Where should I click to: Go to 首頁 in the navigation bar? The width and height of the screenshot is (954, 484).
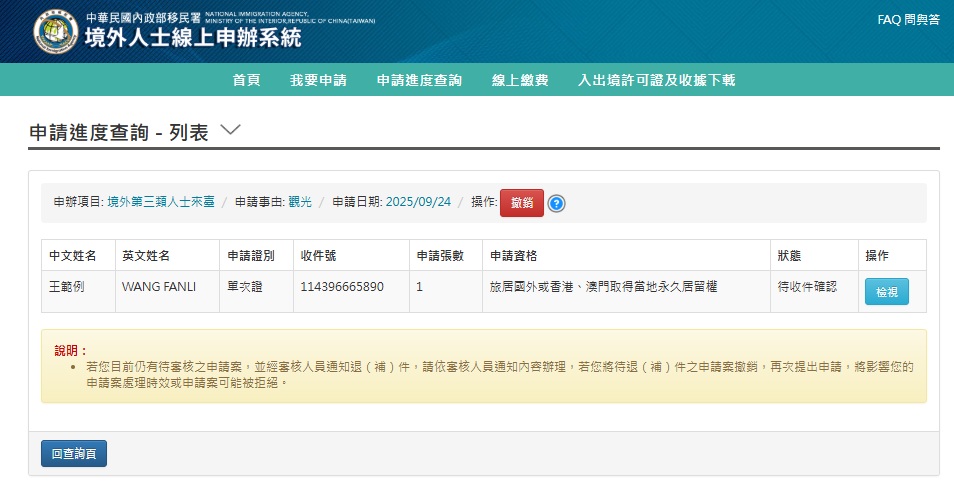[x=246, y=80]
